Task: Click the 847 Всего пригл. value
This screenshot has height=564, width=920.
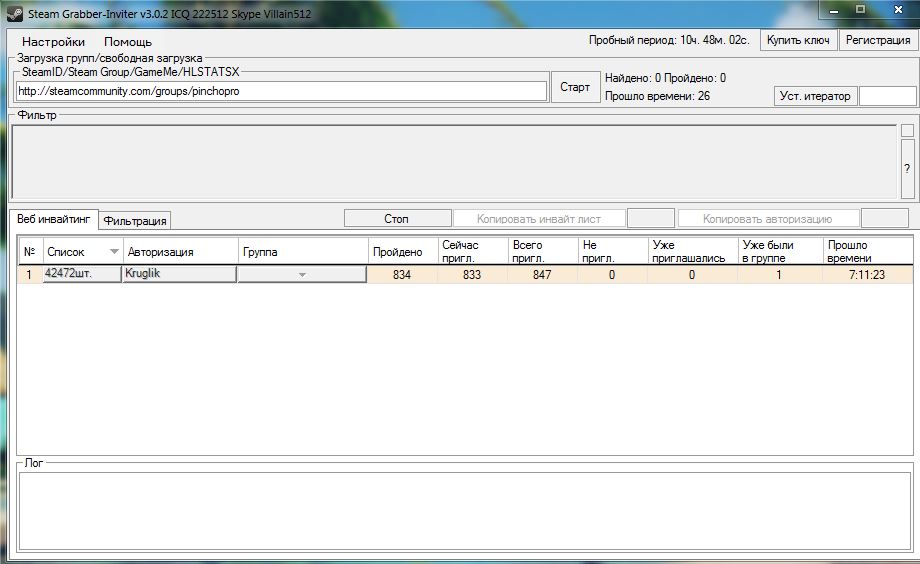Action: (542, 275)
